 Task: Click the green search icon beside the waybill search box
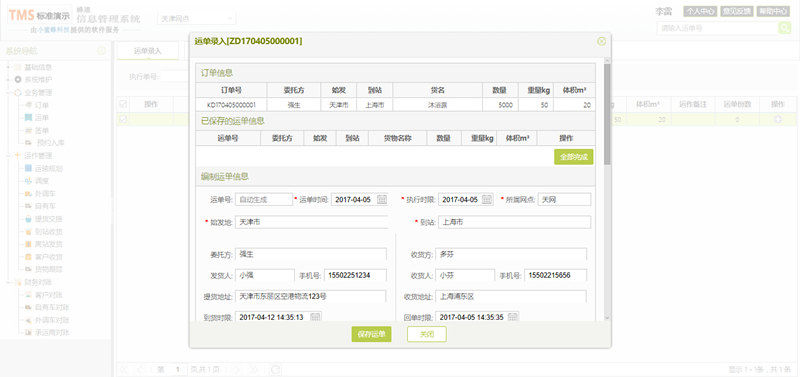click(x=784, y=28)
